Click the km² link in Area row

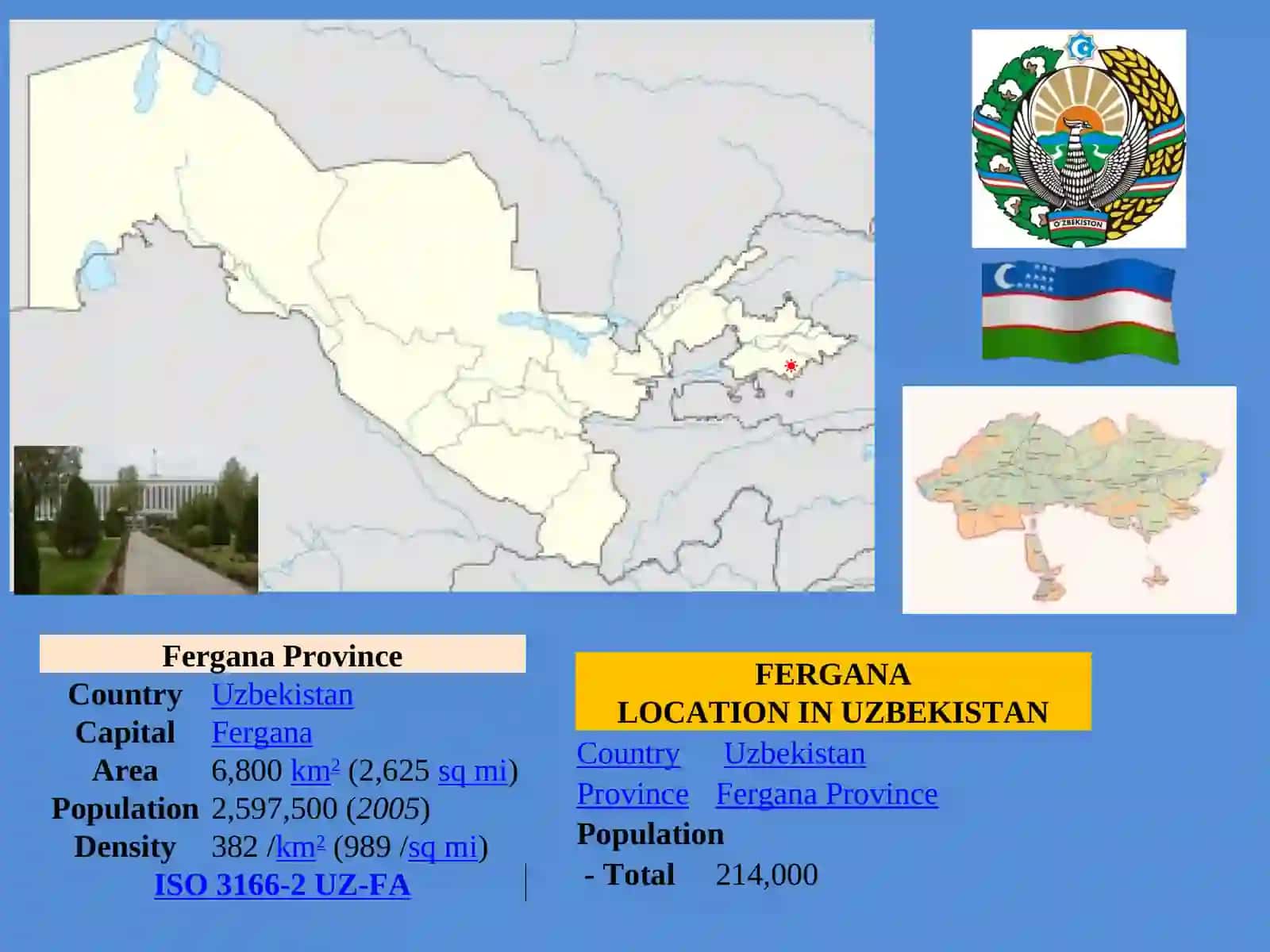coord(315,771)
